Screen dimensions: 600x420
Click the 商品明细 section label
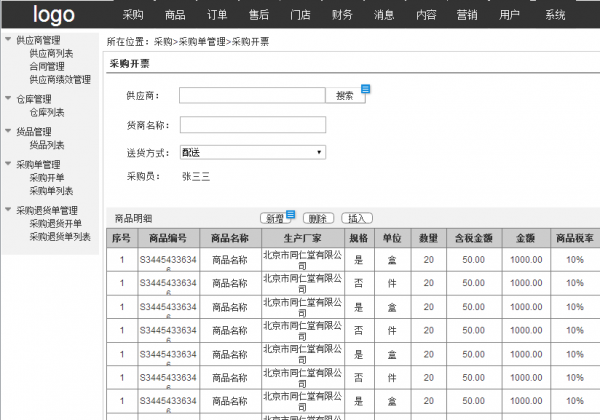tap(134, 218)
